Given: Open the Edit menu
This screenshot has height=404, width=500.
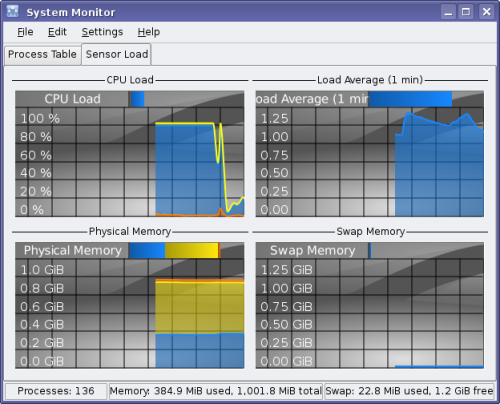Looking at the screenshot, I should coord(57,32).
